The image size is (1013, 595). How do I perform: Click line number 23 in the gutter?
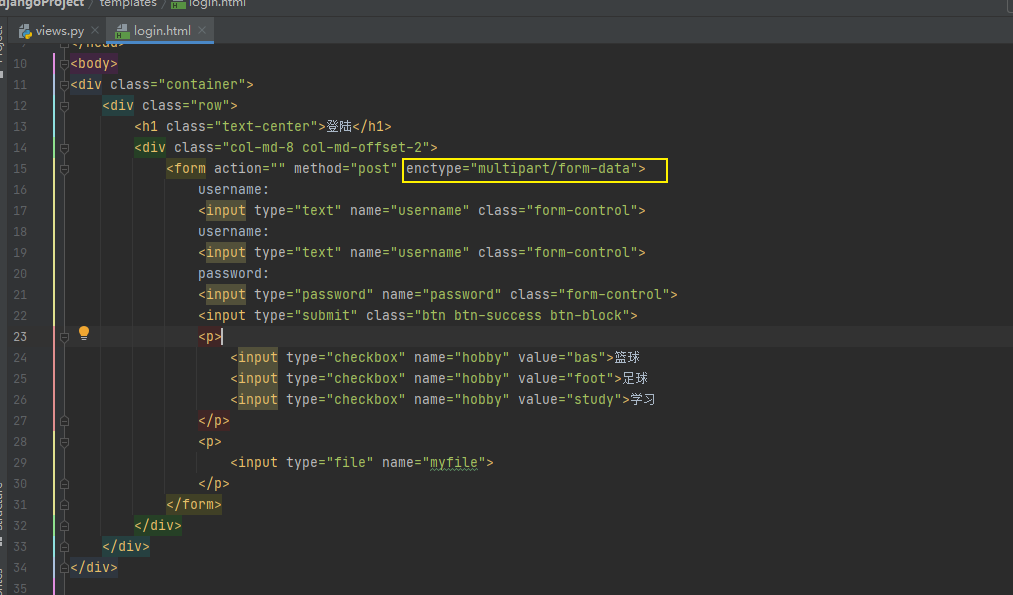(x=20, y=337)
